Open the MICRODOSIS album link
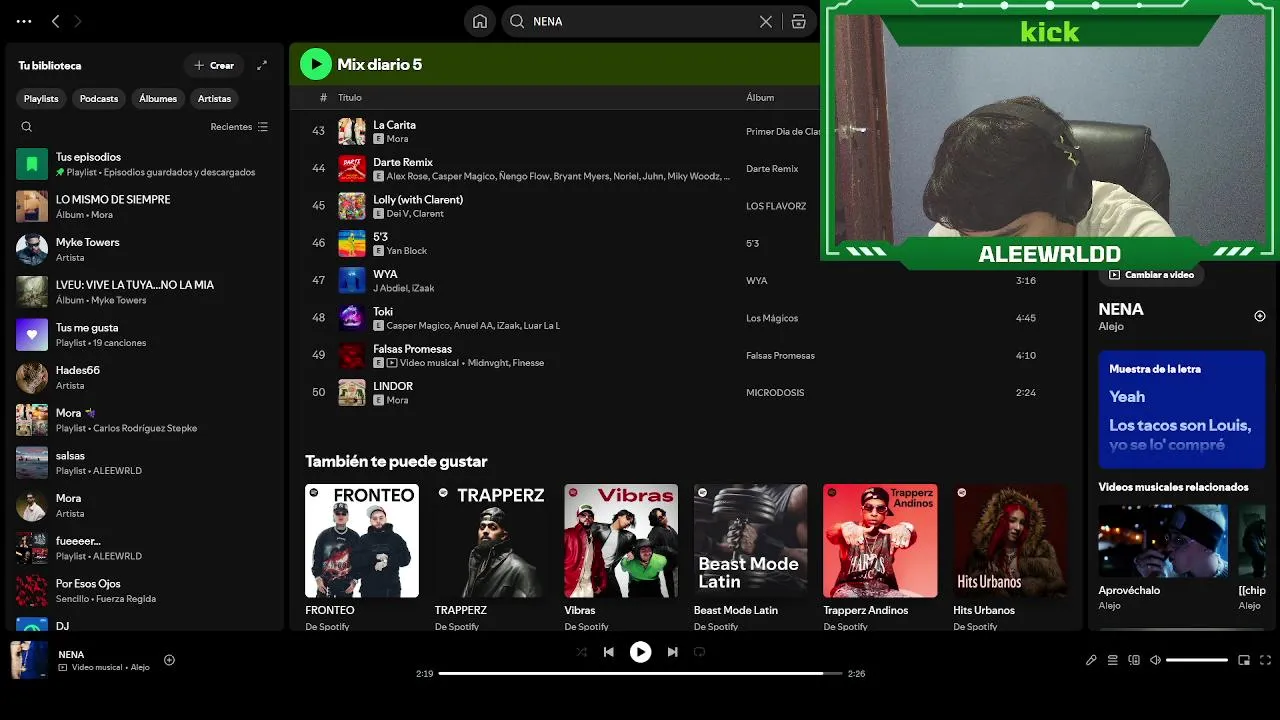The height and width of the screenshot is (720, 1280). coord(775,393)
